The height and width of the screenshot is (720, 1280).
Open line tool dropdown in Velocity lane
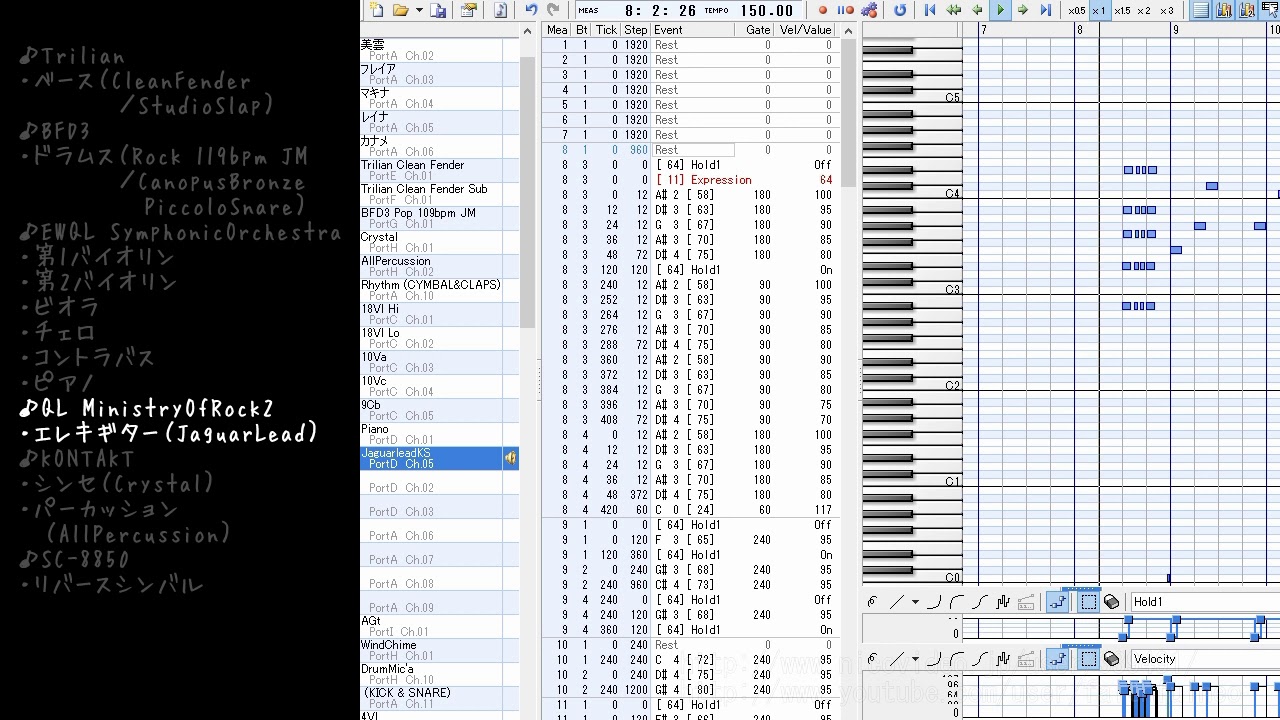(914, 659)
